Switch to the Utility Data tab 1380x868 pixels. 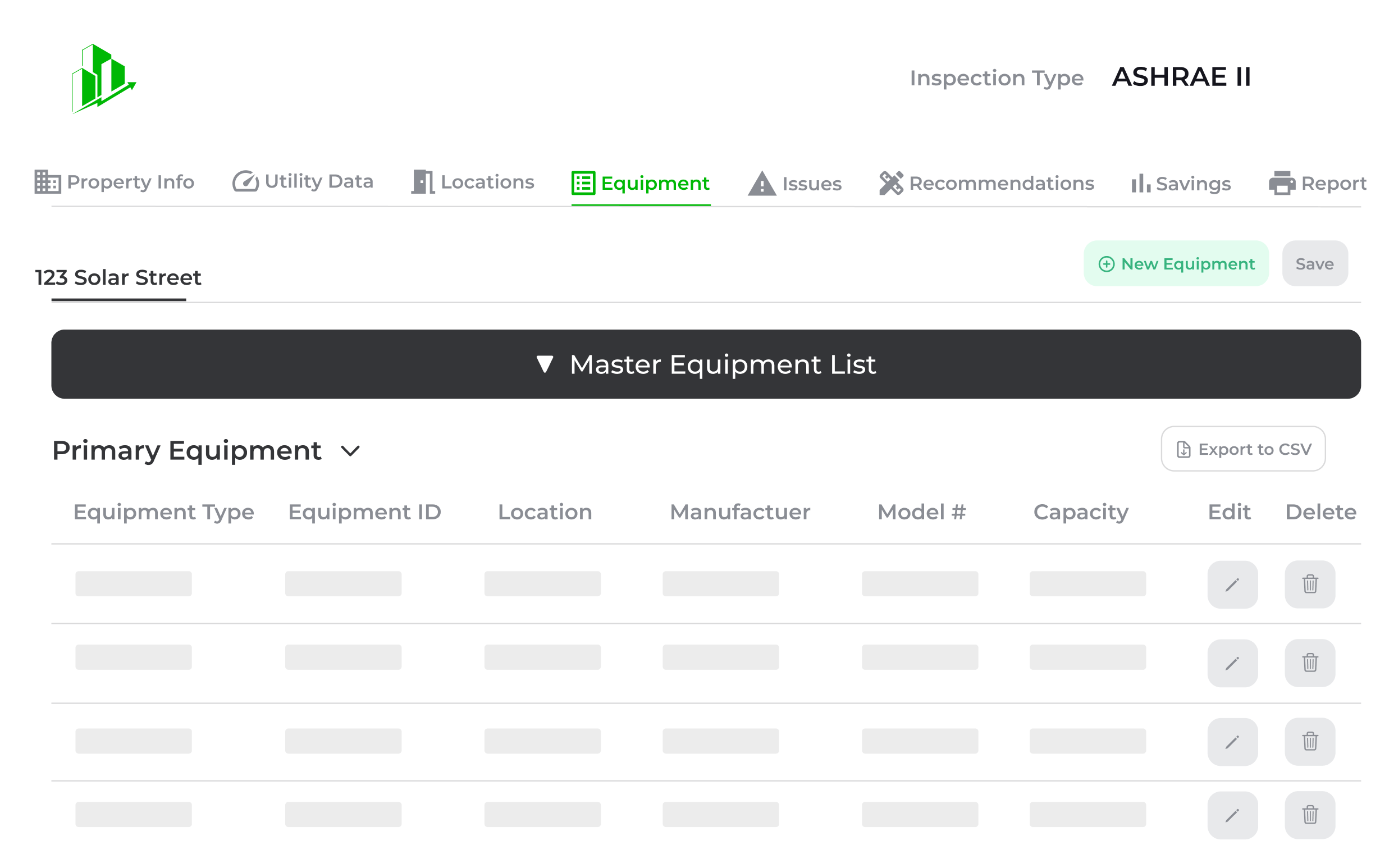click(x=303, y=181)
